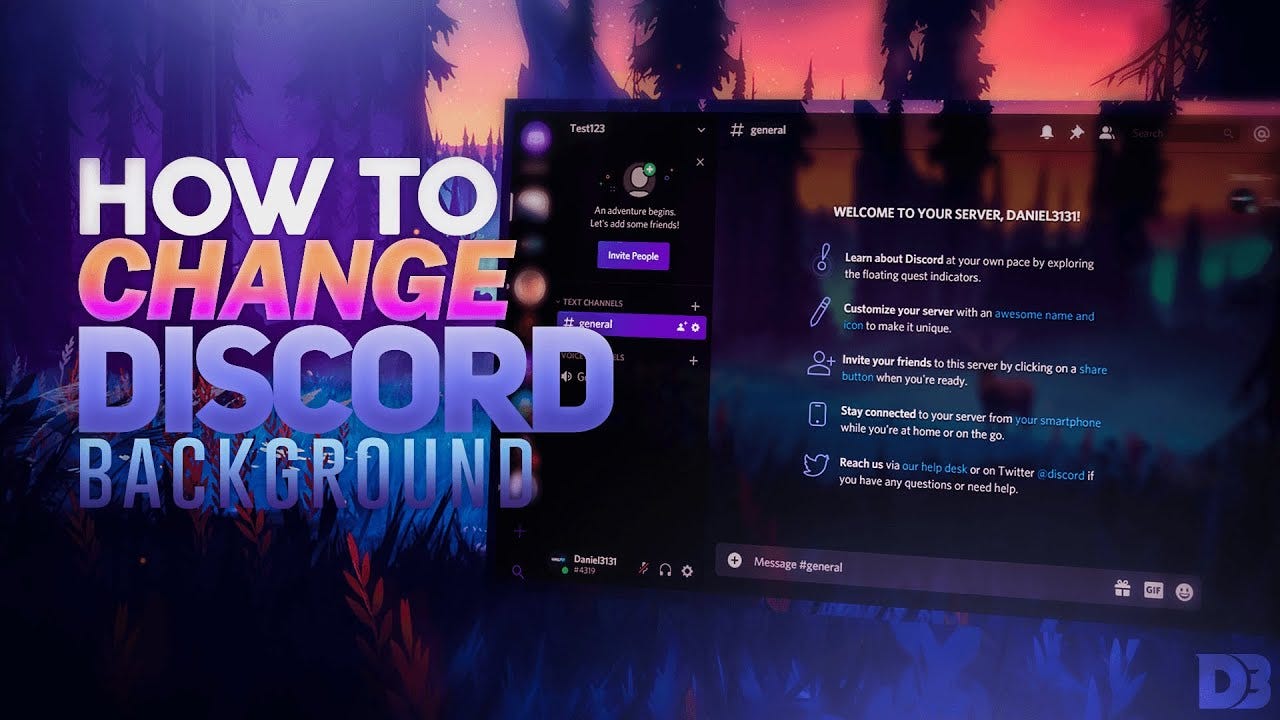
Task: Click the Invite your friends person icon
Action: coord(820,363)
